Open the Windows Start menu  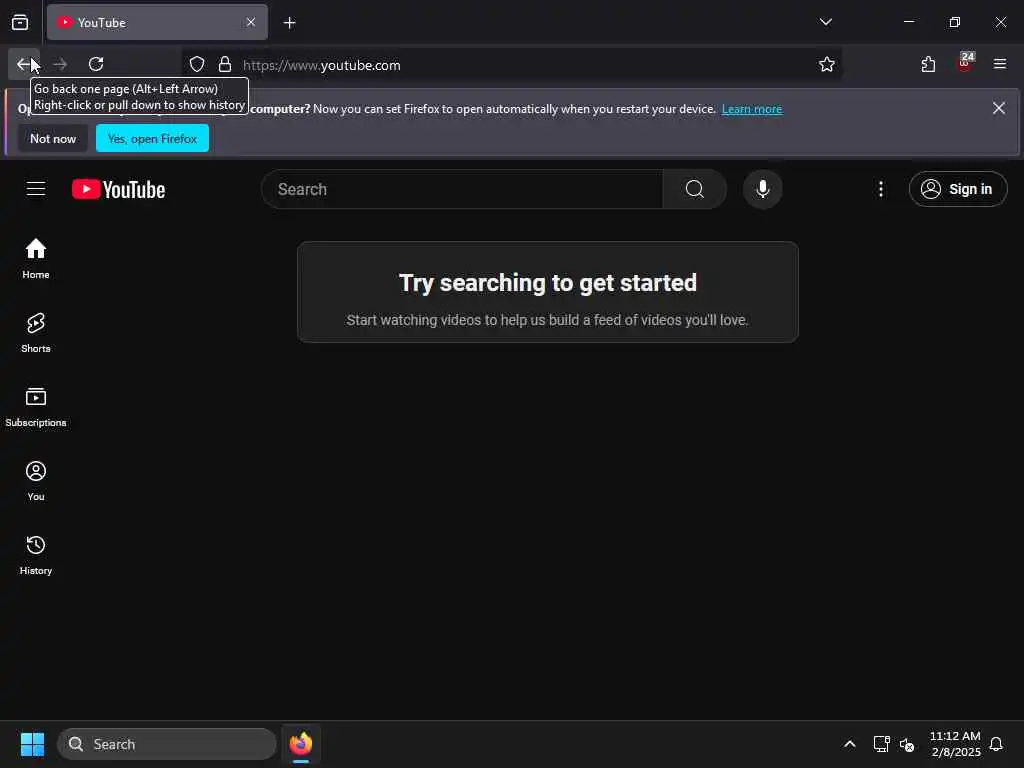click(x=32, y=744)
